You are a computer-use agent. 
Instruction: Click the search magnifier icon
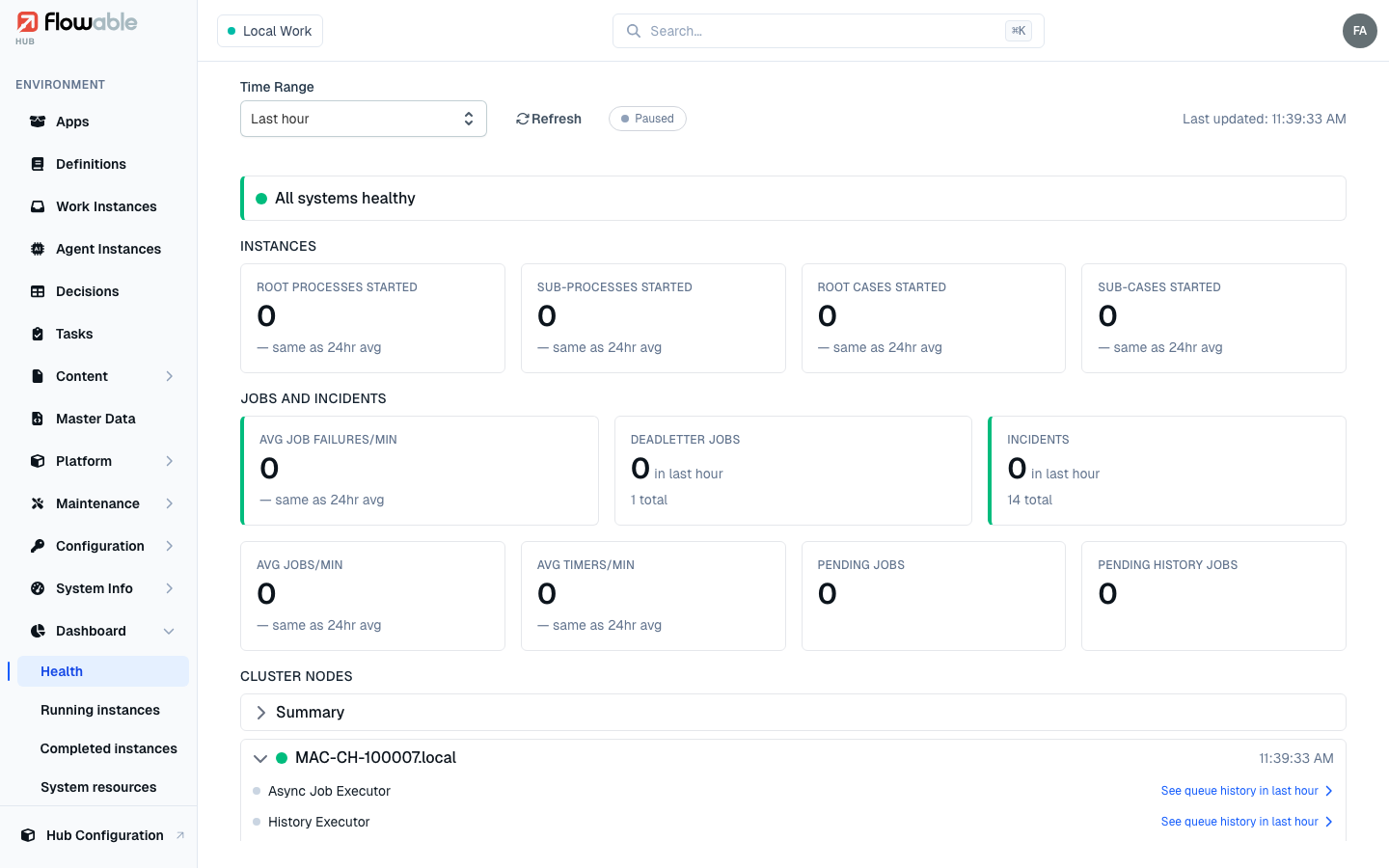coord(634,31)
